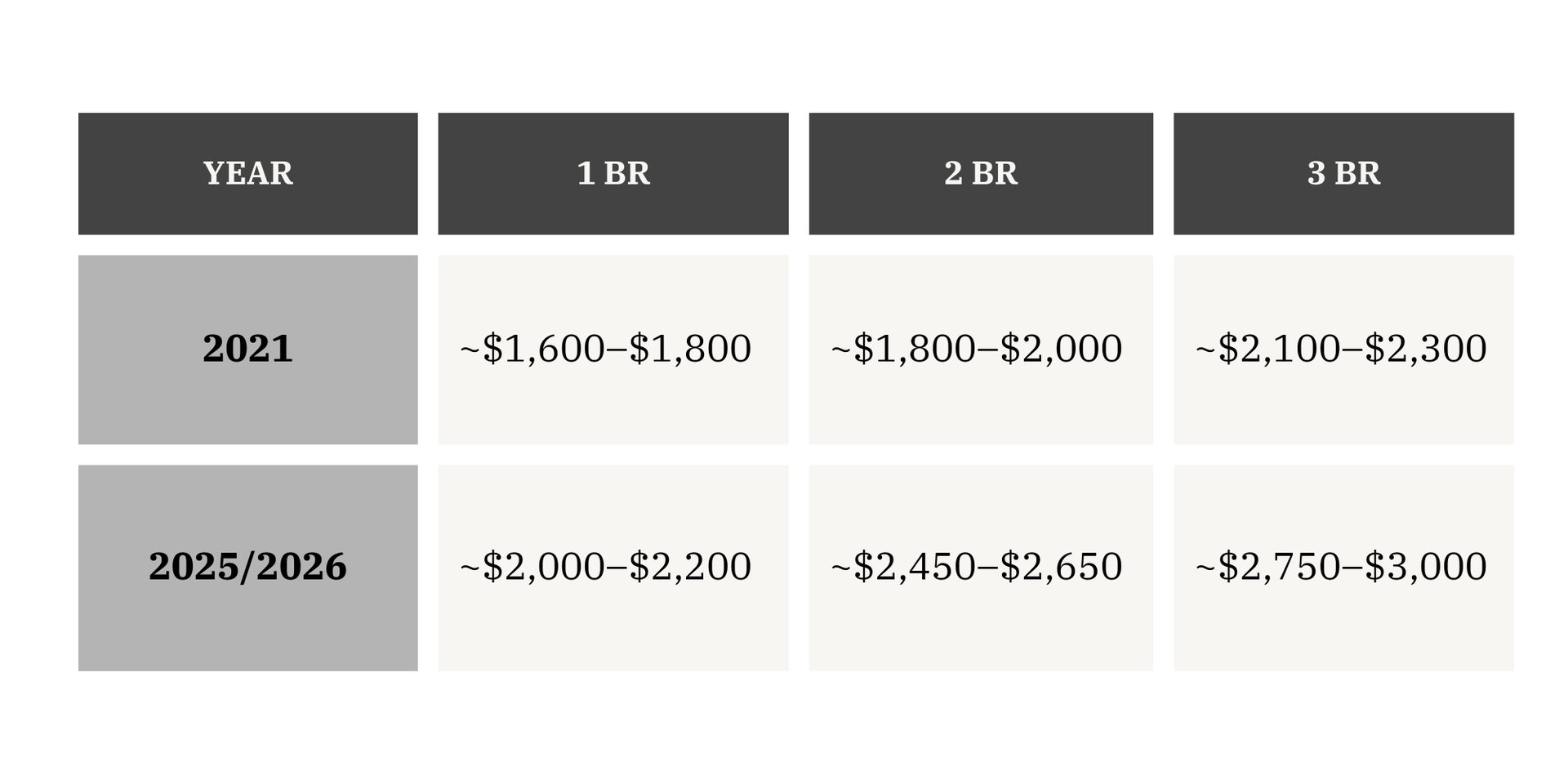
Task: Click the 2021 row label
Action: (x=247, y=349)
